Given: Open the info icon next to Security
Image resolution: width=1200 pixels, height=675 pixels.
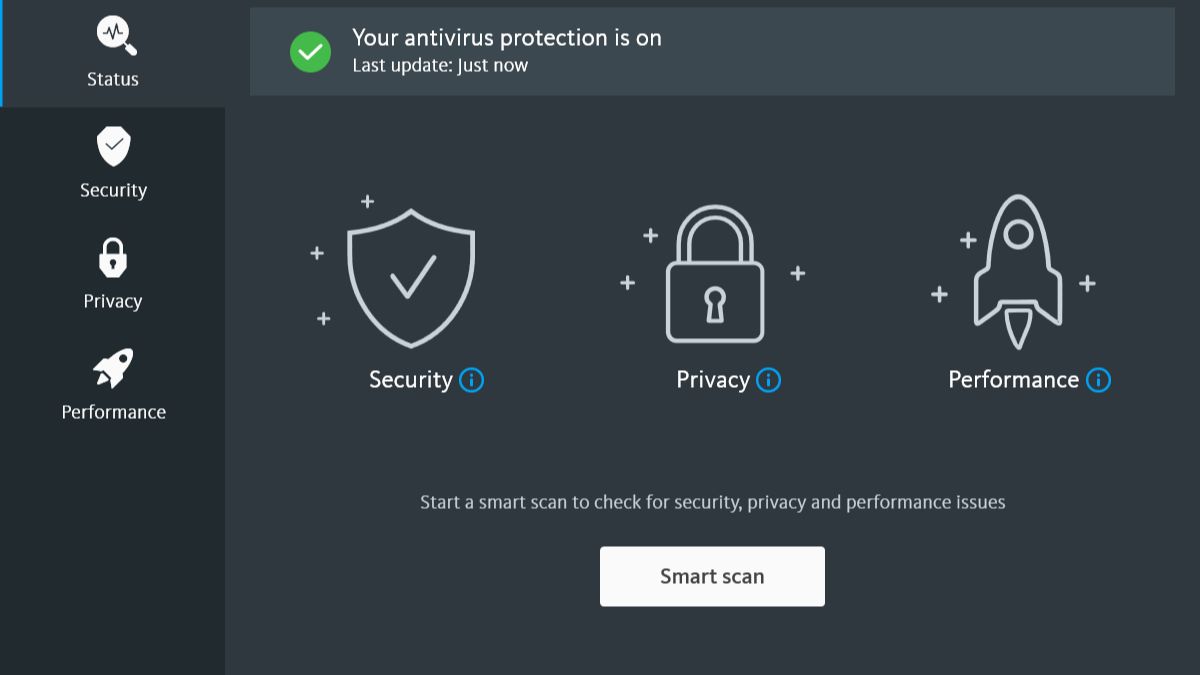Looking at the screenshot, I should (x=471, y=380).
